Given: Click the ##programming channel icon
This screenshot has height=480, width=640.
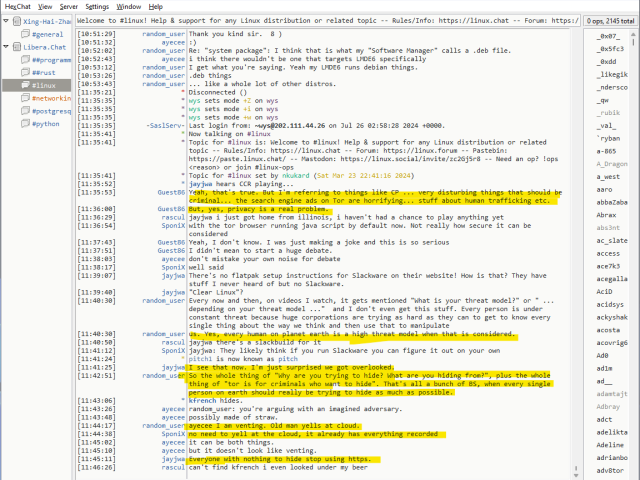Looking at the screenshot, I should coord(25,60).
